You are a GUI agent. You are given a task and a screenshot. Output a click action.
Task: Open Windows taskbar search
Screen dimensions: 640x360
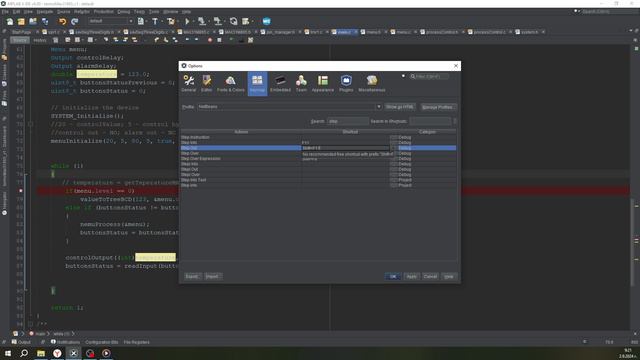click(x=24, y=353)
